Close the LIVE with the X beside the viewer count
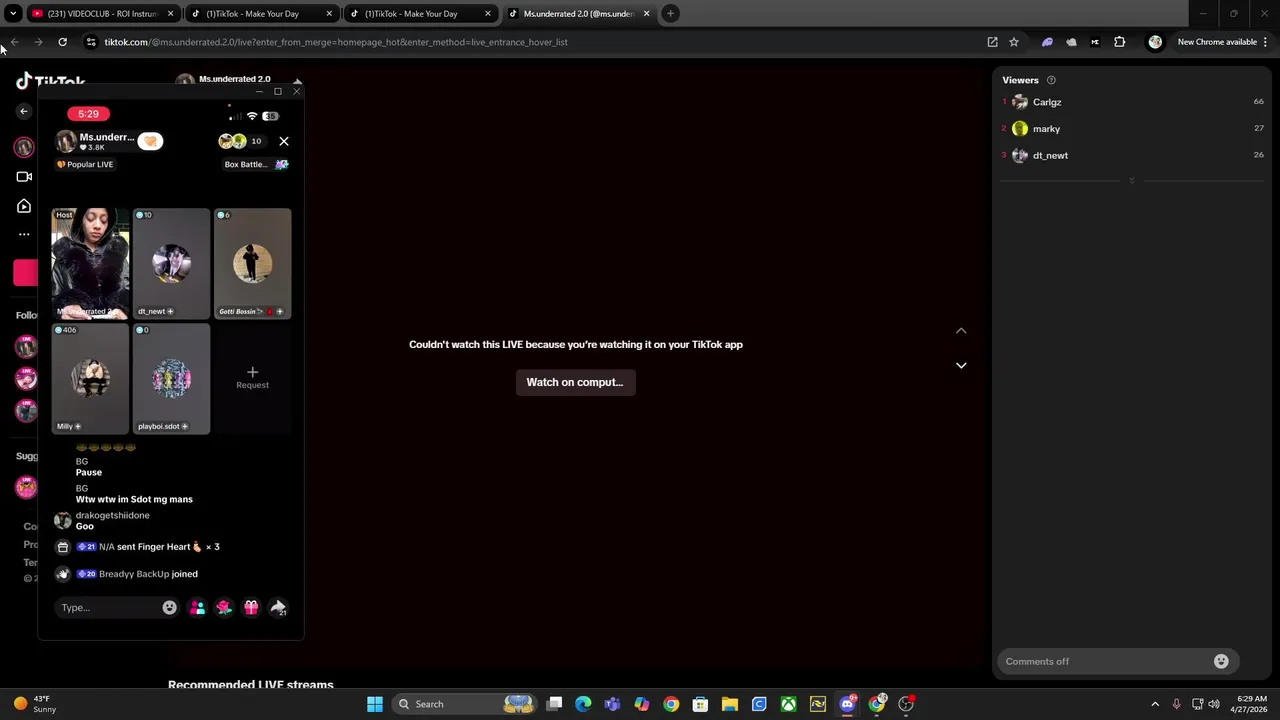 284,141
